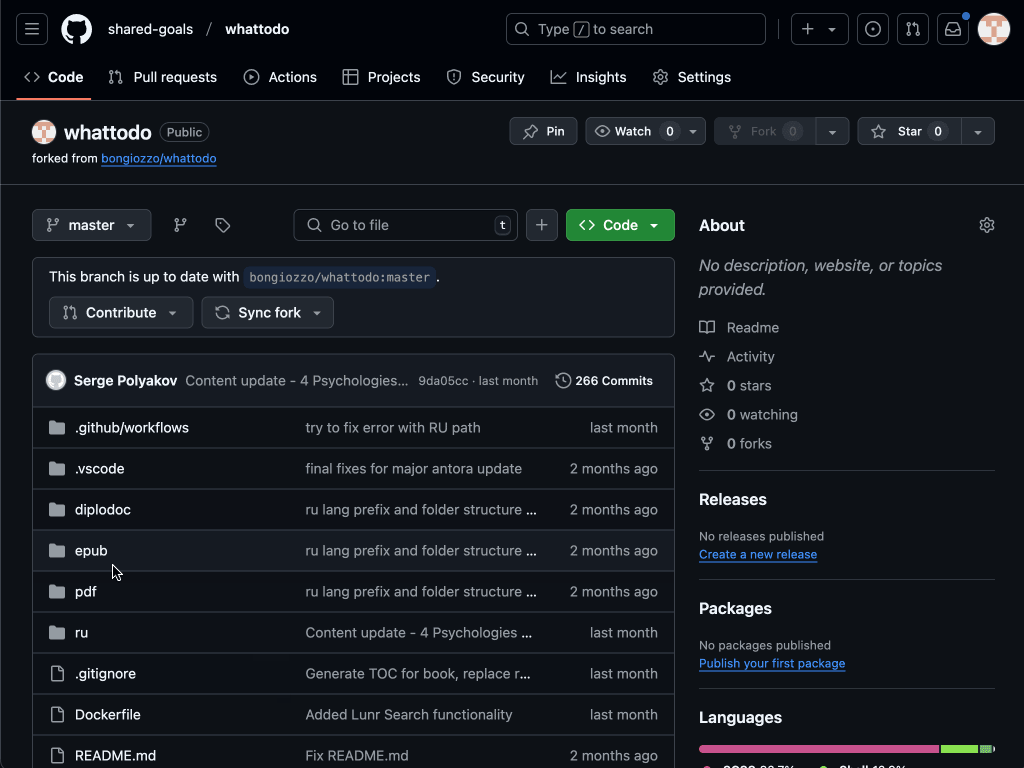View branches using the branch icon
Image resolution: width=1024 pixels, height=768 pixels.
point(180,225)
